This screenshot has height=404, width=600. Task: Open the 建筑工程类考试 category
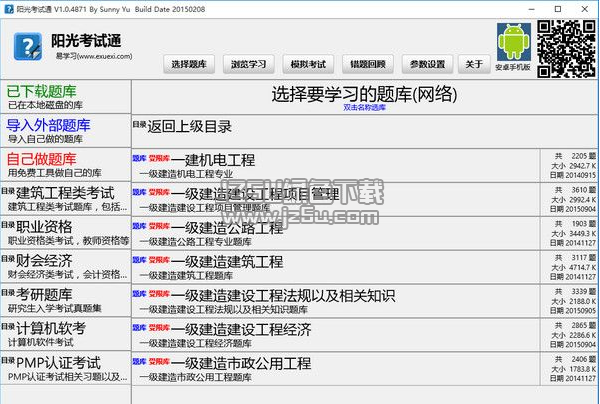click(x=66, y=198)
